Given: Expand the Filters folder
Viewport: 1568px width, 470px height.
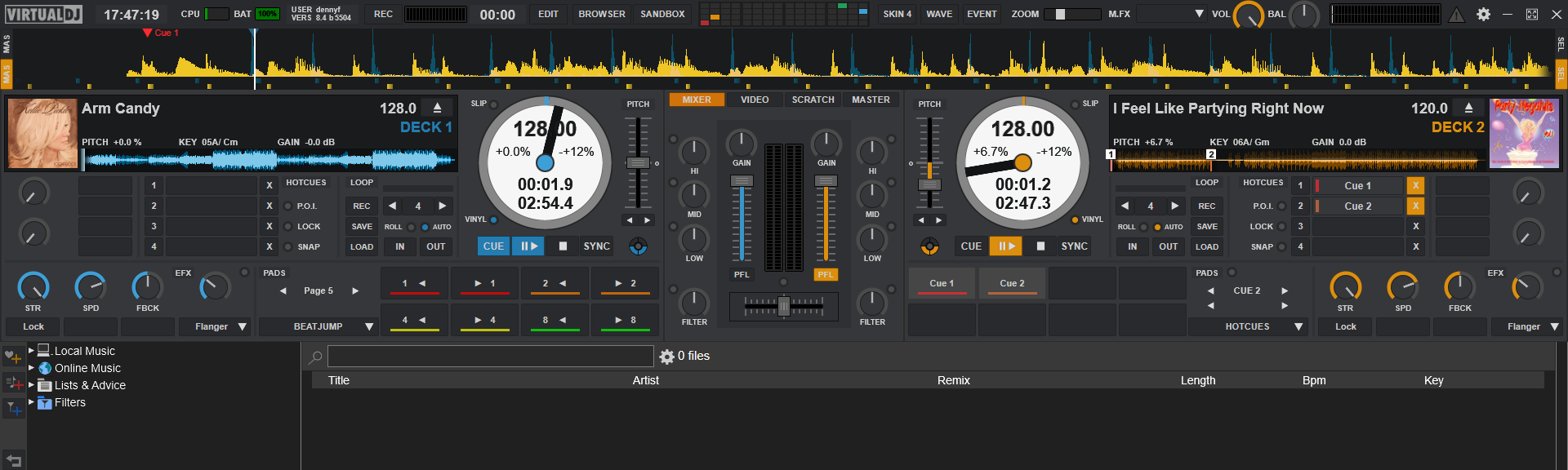Looking at the screenshot, I should (31, 402).
